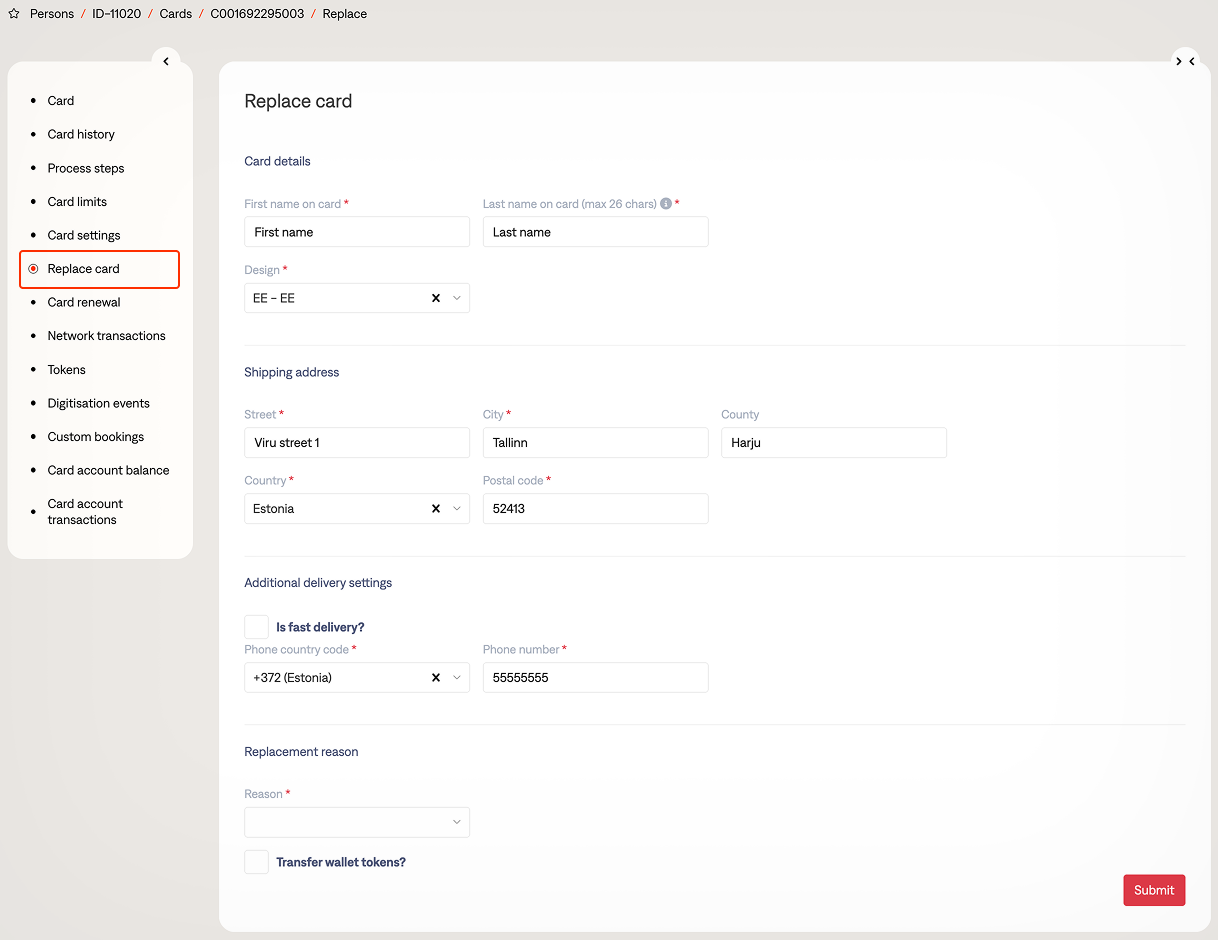Screen dimensions: 1218x940
Task: Click the favorite star icon in breadcrumb
Action: pos(14,14)
